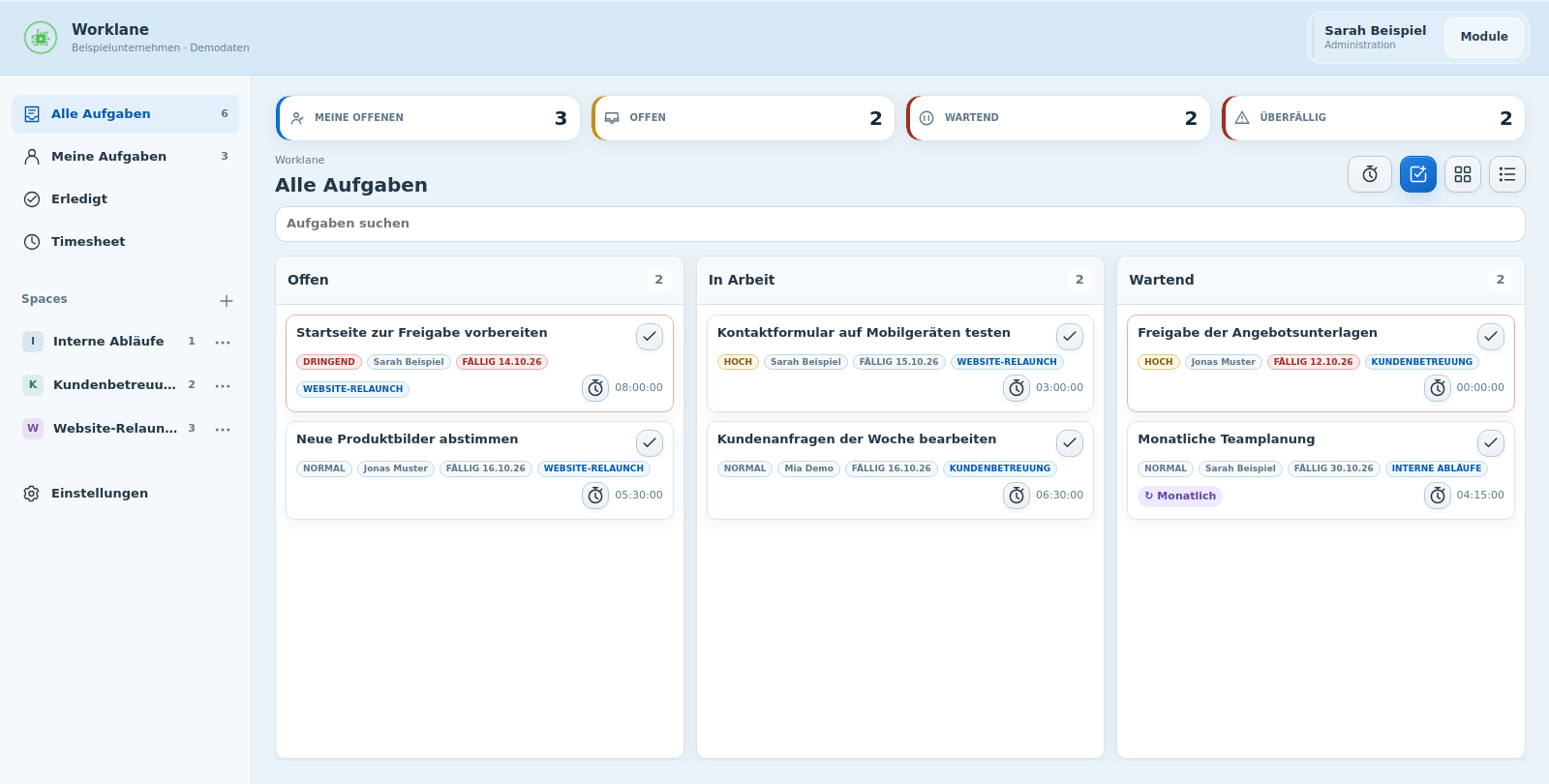This screenshot has width=1549, height=784.
Task: Start timer on Monatliche Teamplanung
Action: click(1438, 496)
